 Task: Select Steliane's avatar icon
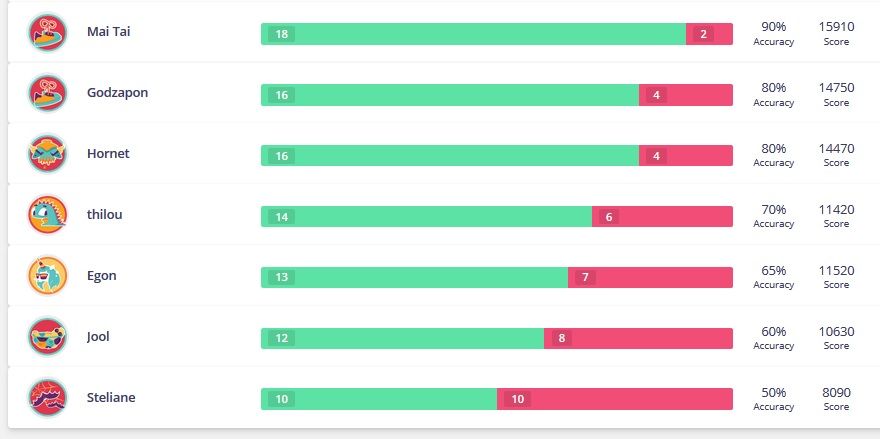click(47, 398)
